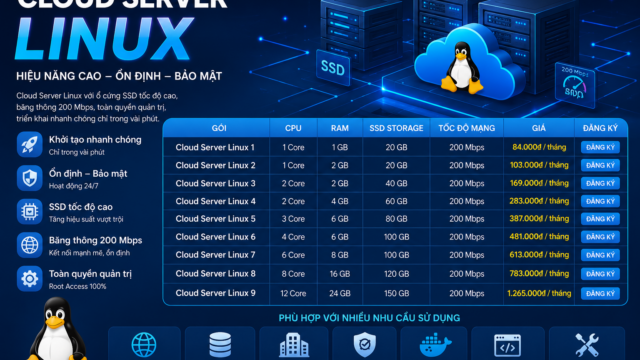Click the 24 GB RAM cell

340,293
